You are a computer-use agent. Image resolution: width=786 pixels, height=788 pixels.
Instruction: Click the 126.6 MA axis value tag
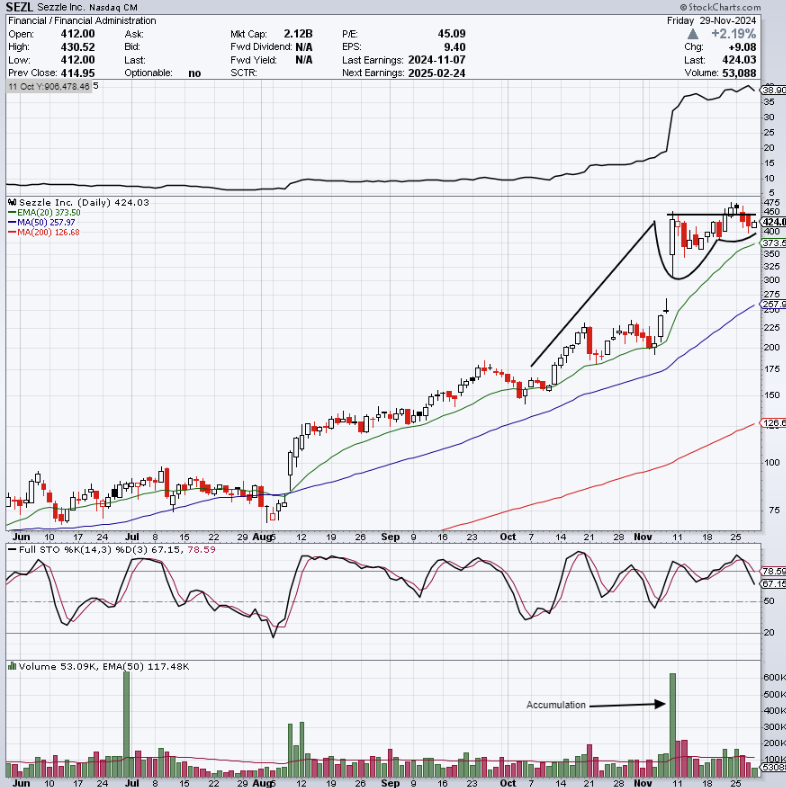773,423
